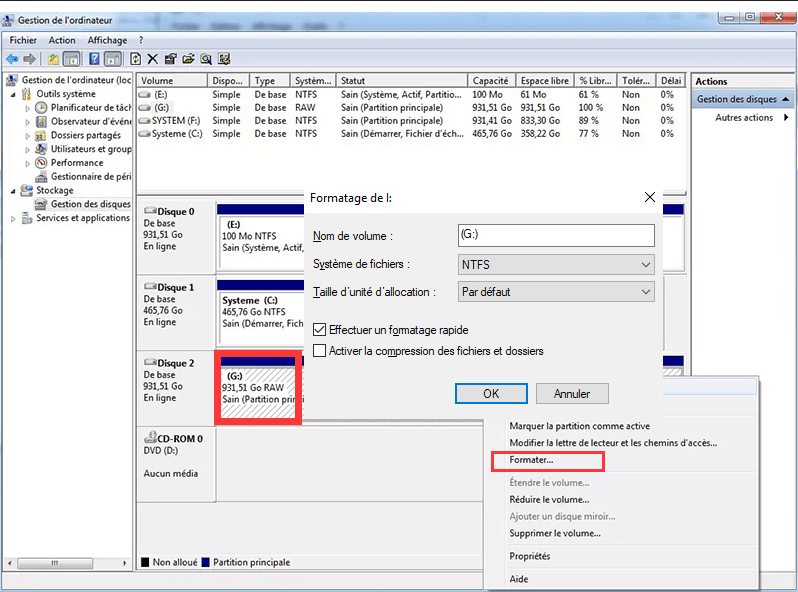Open Aide from the context menu
Image resolution: width=798 pixels, height=592 pixels.
[x=519, y=579]
